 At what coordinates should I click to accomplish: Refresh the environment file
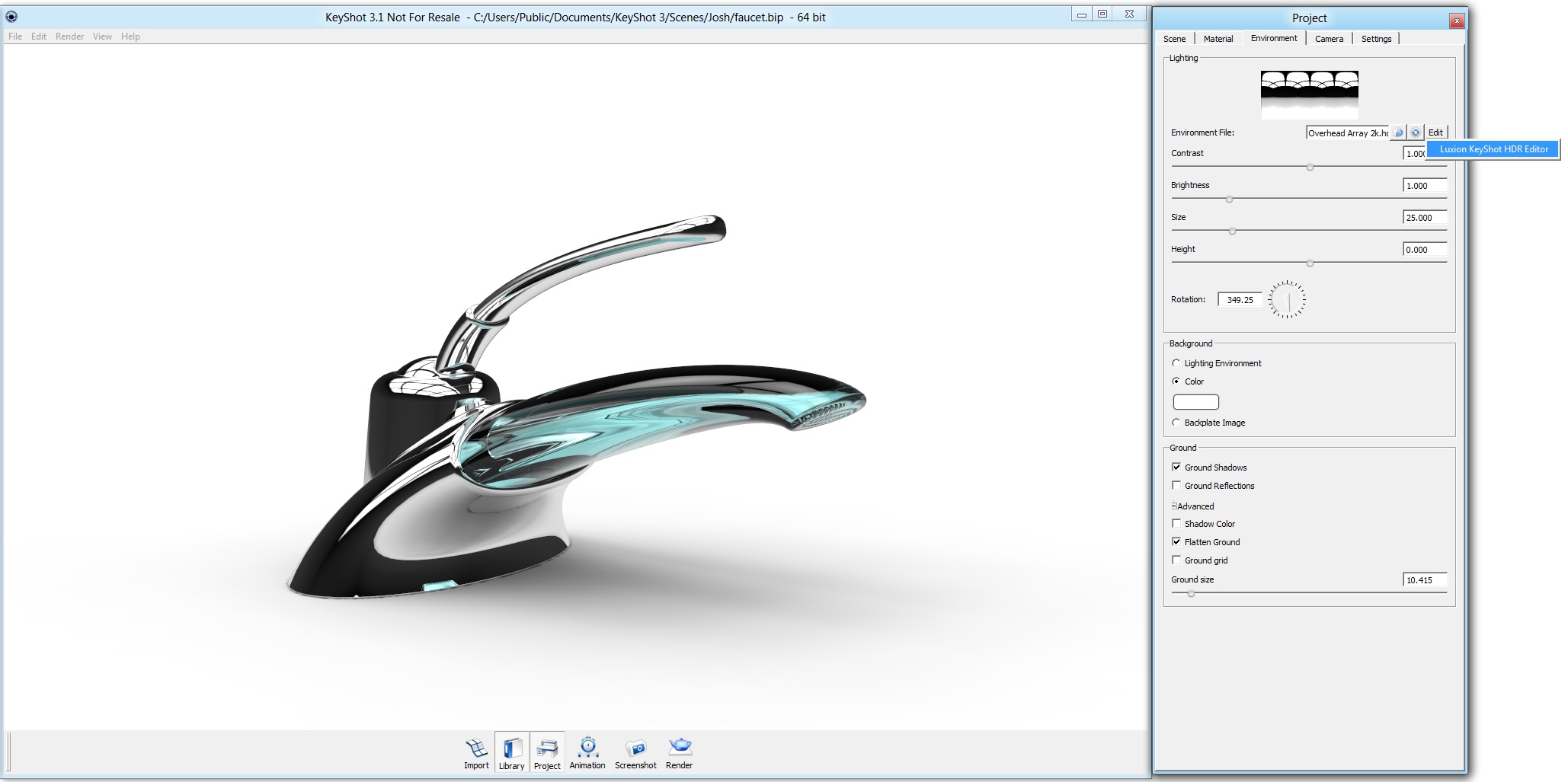click(1416, 132)
